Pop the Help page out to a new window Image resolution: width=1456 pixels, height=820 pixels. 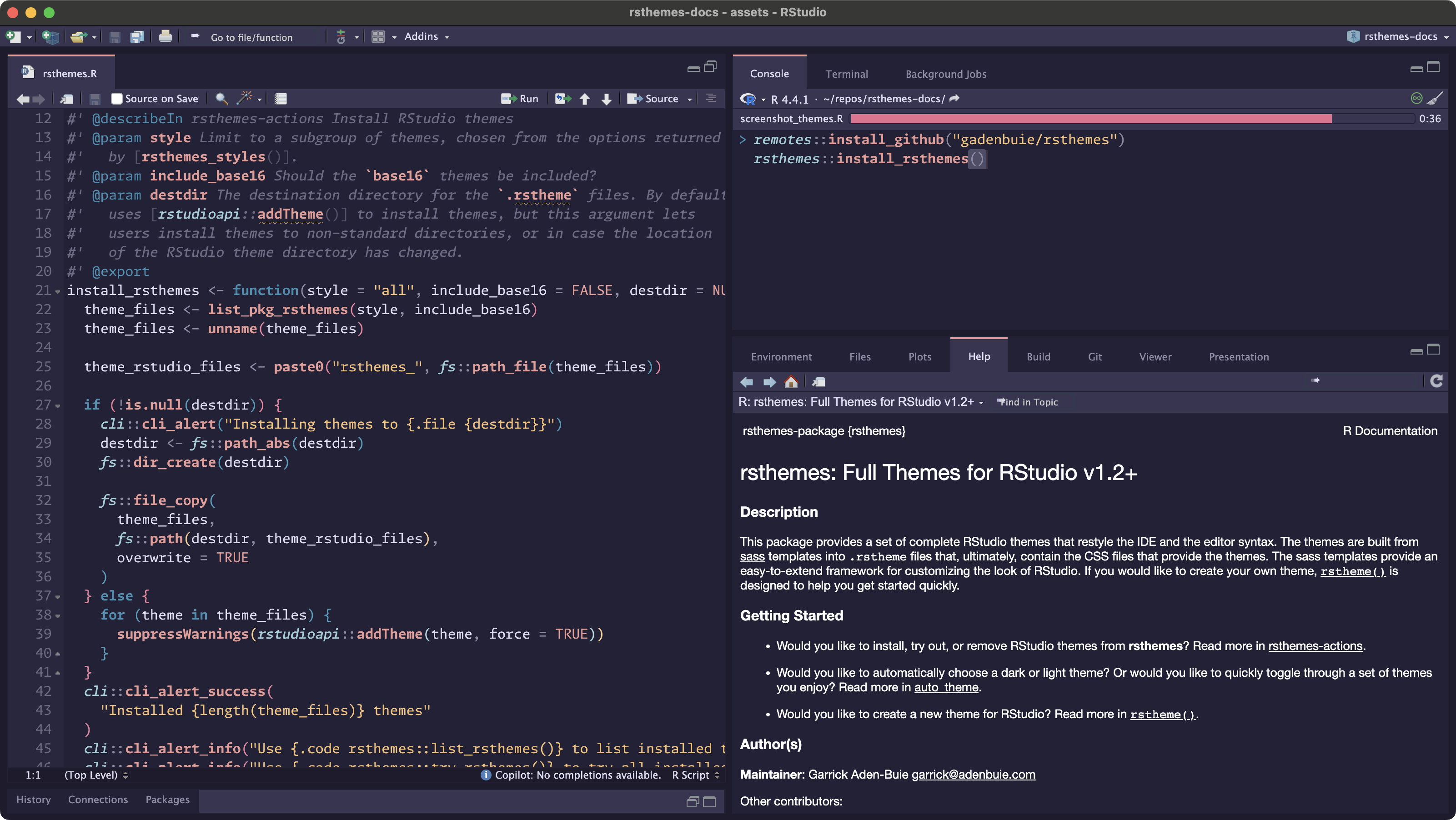(x=818, y=382)
